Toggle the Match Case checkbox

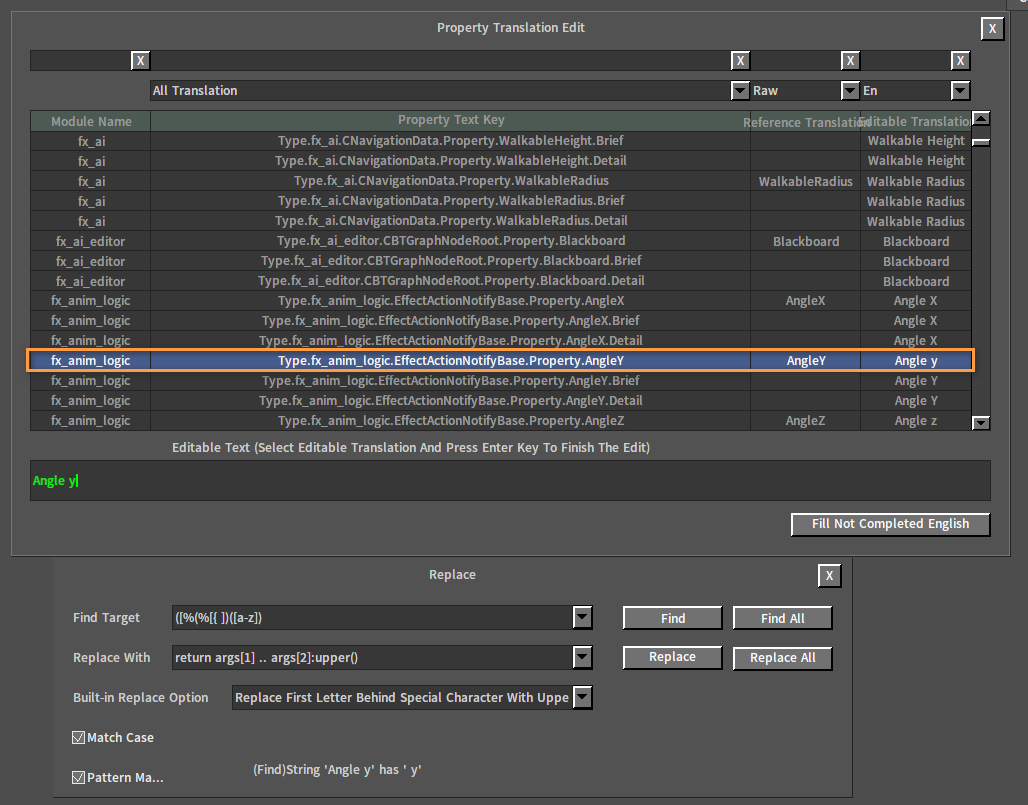78,737
